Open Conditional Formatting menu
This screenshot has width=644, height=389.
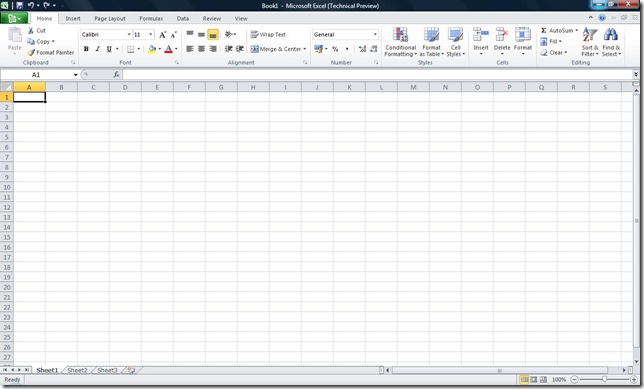pos(400,42)
